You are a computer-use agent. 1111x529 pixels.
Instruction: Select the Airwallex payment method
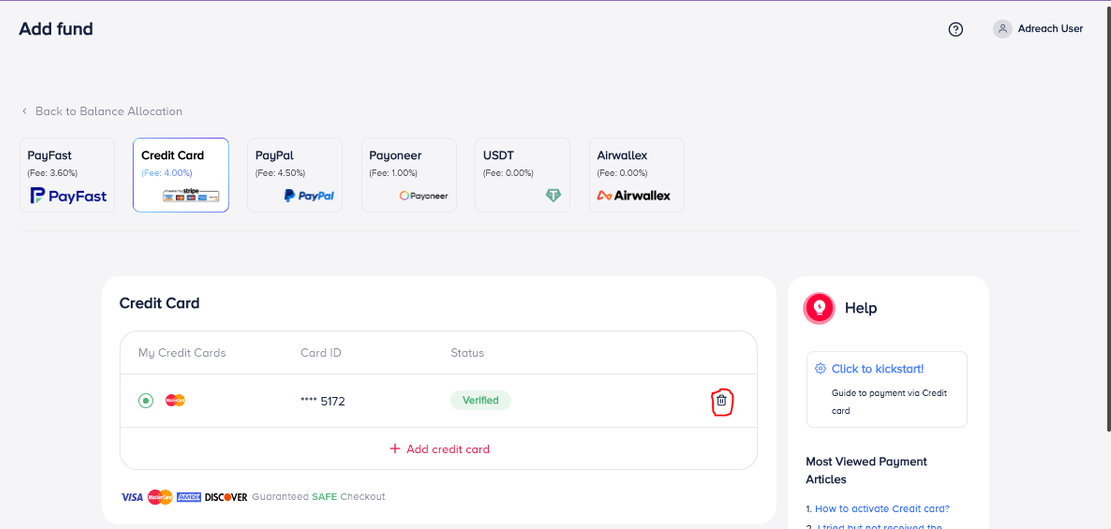pos(636,175)
